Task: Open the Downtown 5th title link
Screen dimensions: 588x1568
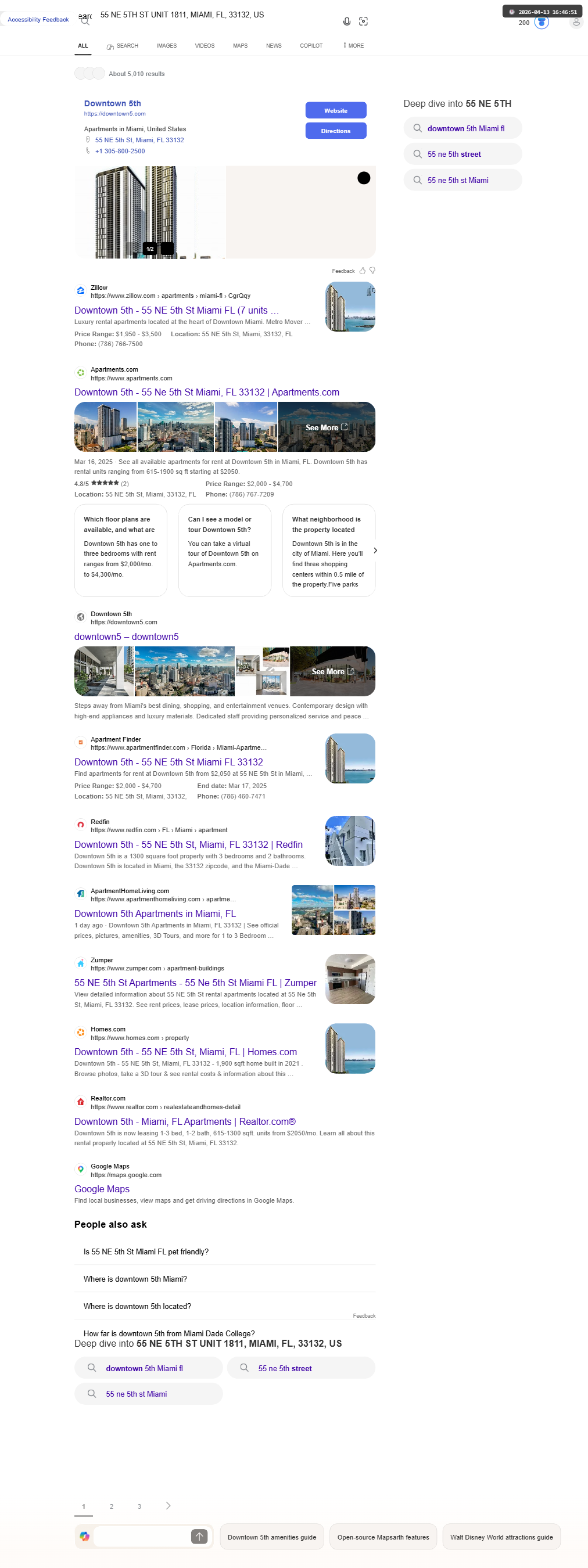Action: (112, 103)
